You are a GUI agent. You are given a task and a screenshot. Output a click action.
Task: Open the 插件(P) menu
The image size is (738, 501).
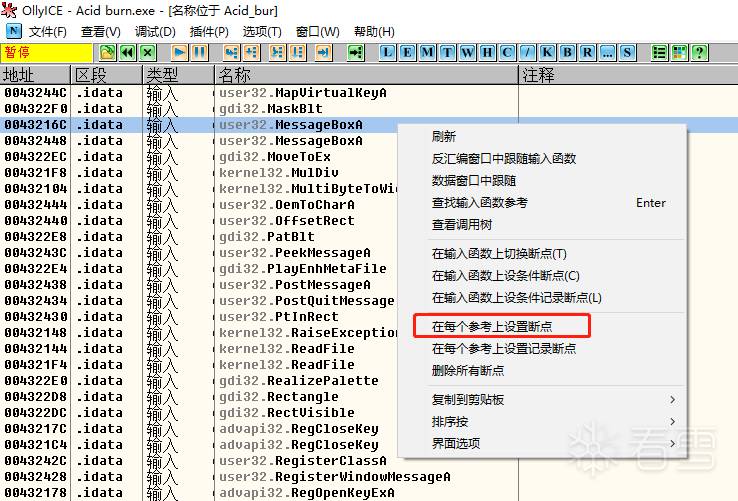pyautogui.click(x=209, y=32)
